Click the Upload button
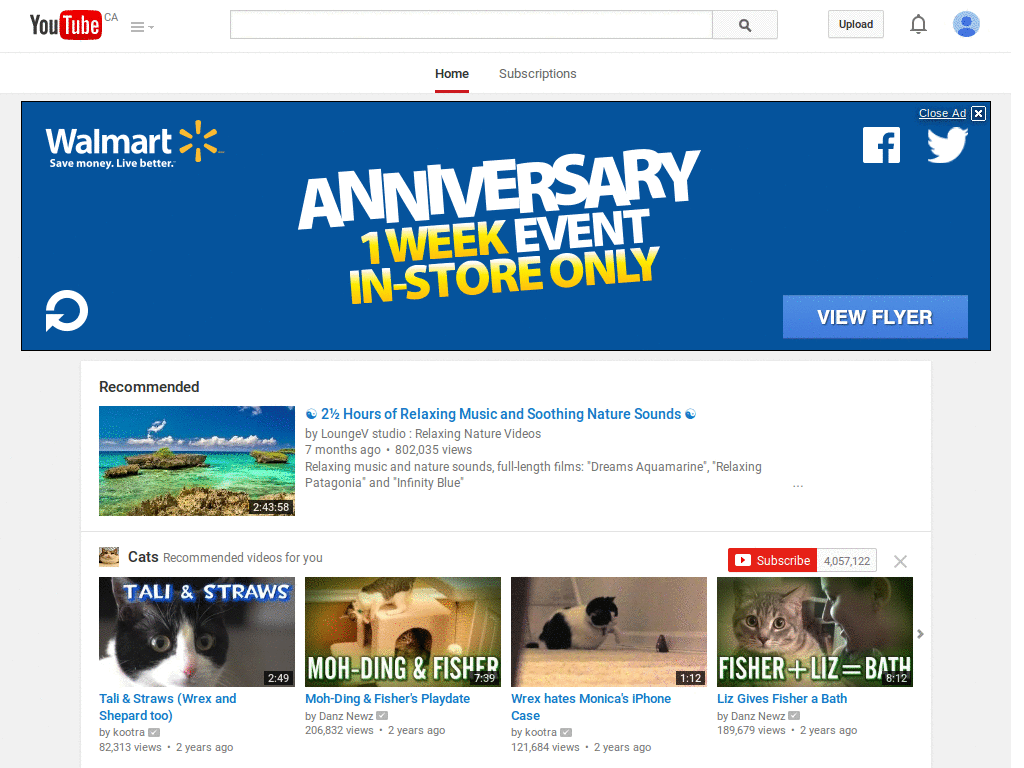 (x=855, y=23)
